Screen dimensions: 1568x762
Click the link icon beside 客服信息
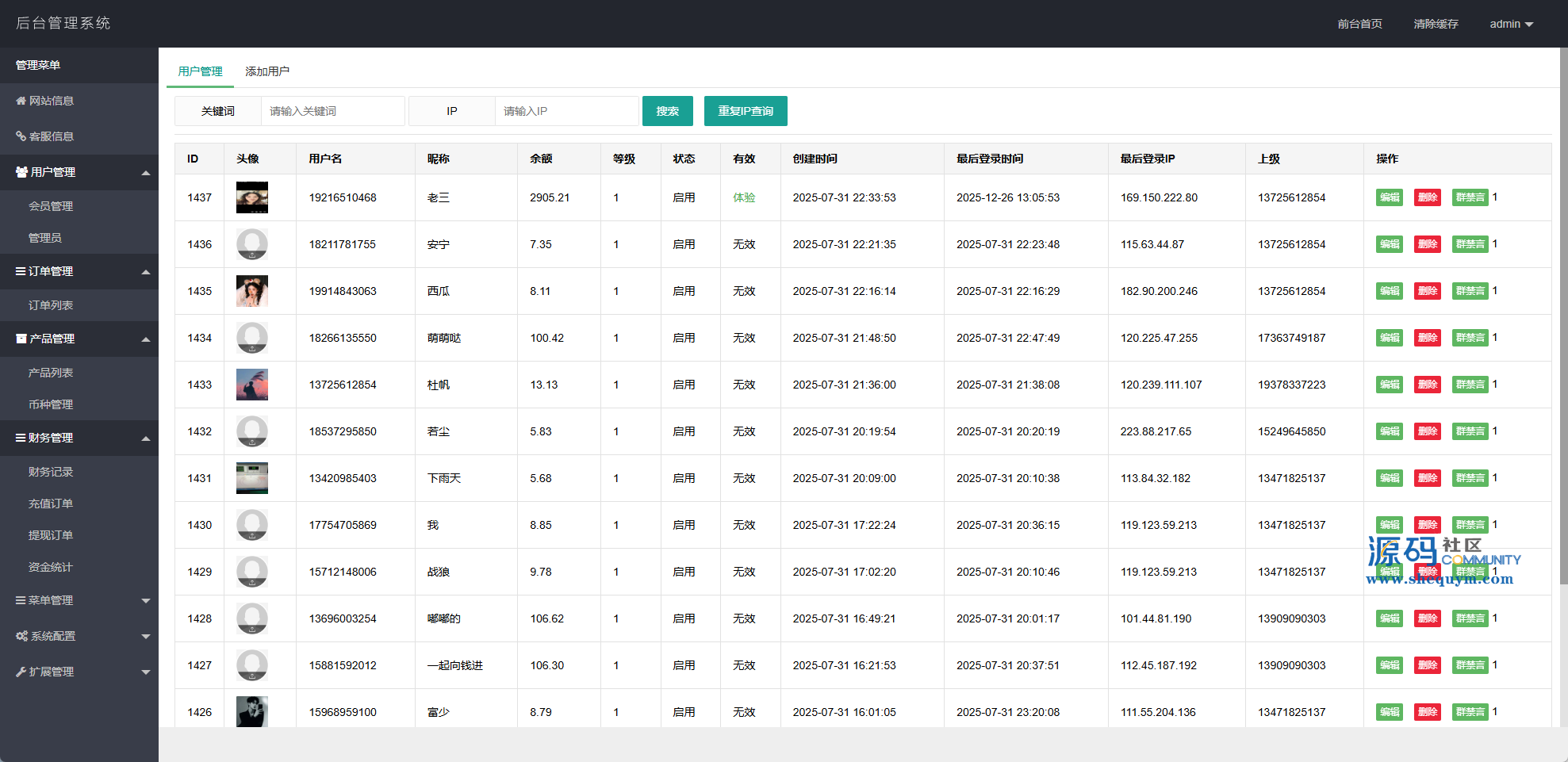coord(21,136)
